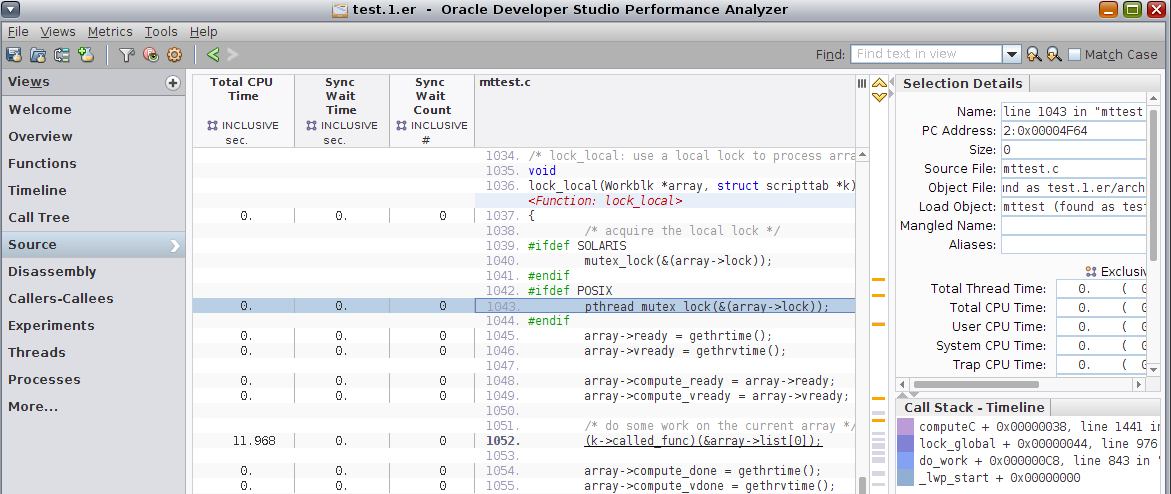Click the Find Next magnifier icon

pos(1054,54)
